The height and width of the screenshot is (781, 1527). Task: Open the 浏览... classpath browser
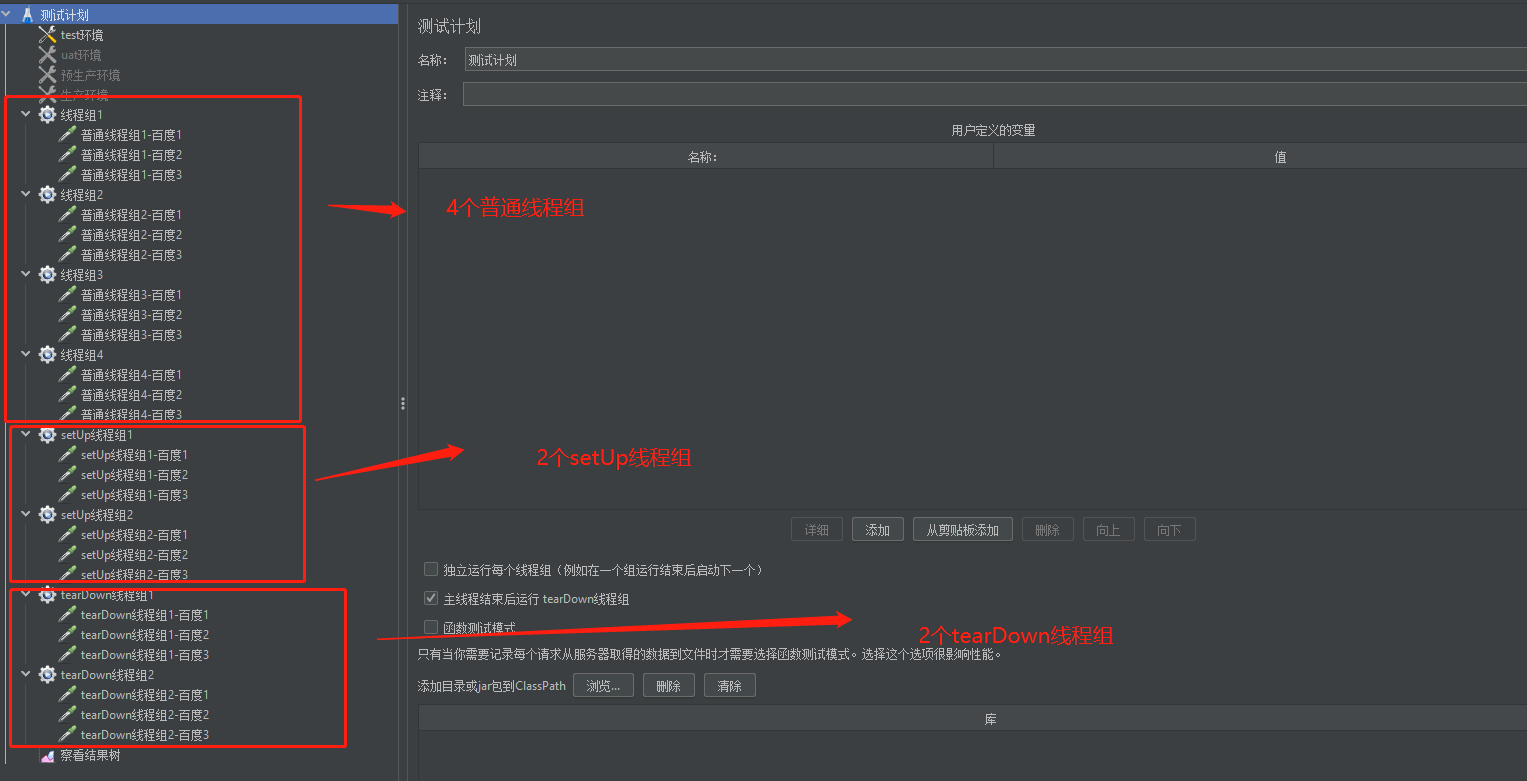click(603, 686)
